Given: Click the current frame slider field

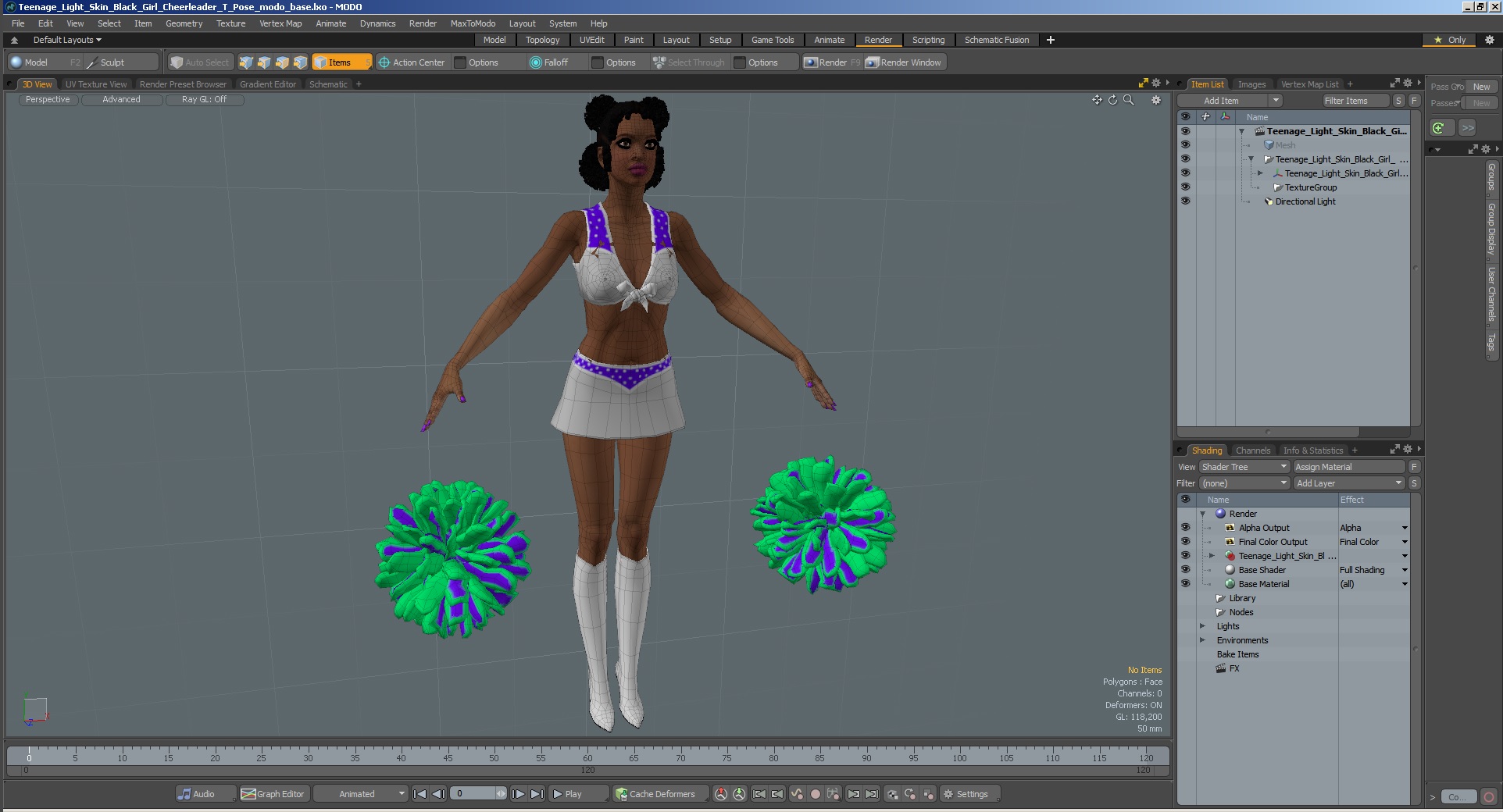Looking at the screenshot, I should [479, 794].
